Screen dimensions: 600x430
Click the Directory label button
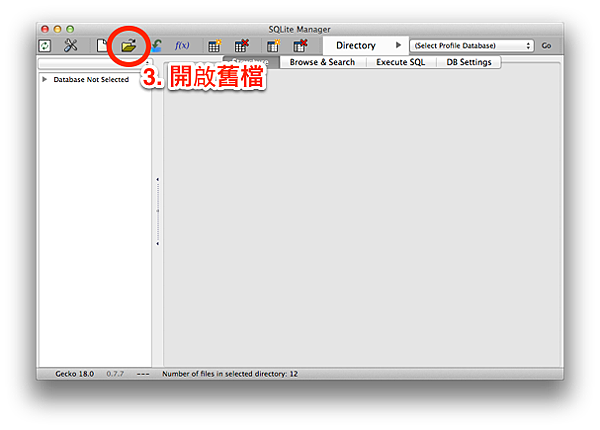click(356, 46)
